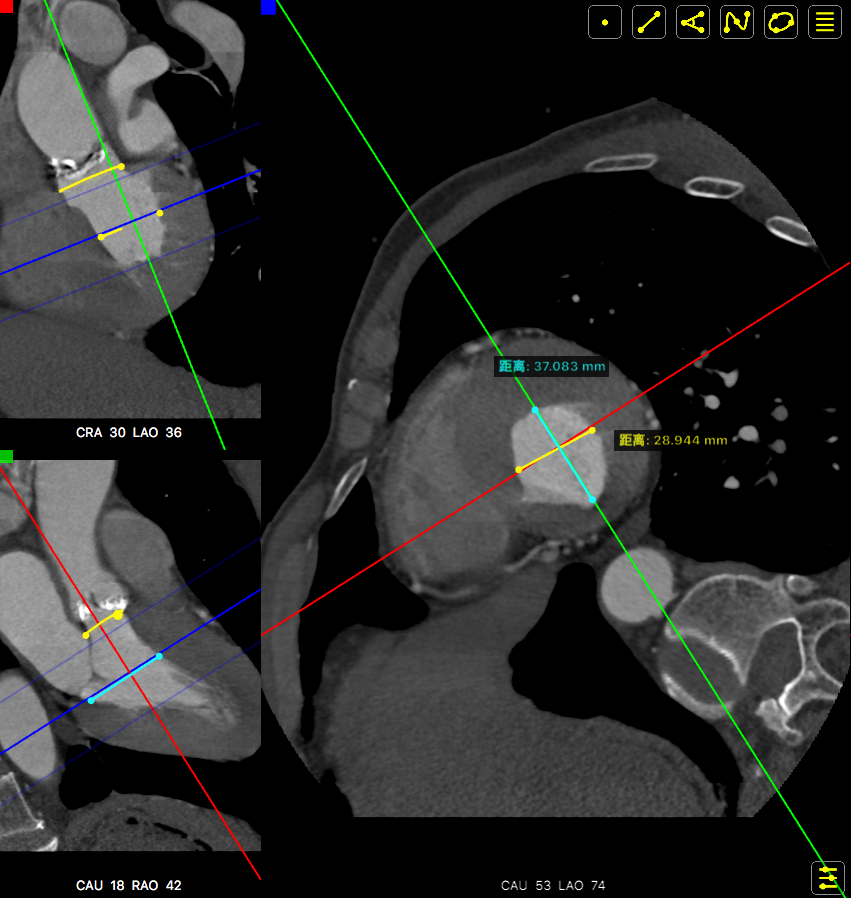
Task: Click the yellow line's left endpoint in main view
Action: point(518,469)
